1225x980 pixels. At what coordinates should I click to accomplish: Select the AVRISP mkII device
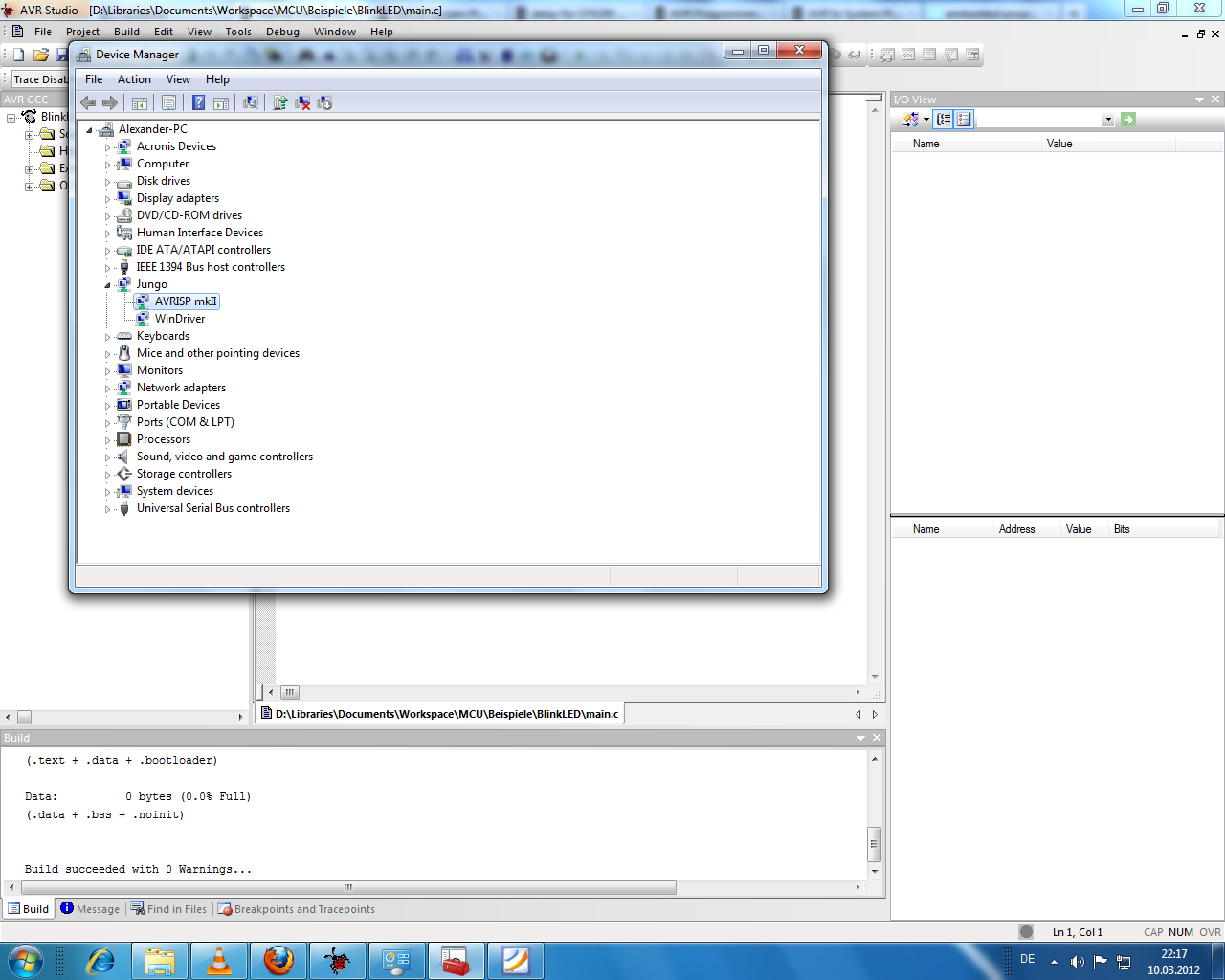(x=186, y=301)
